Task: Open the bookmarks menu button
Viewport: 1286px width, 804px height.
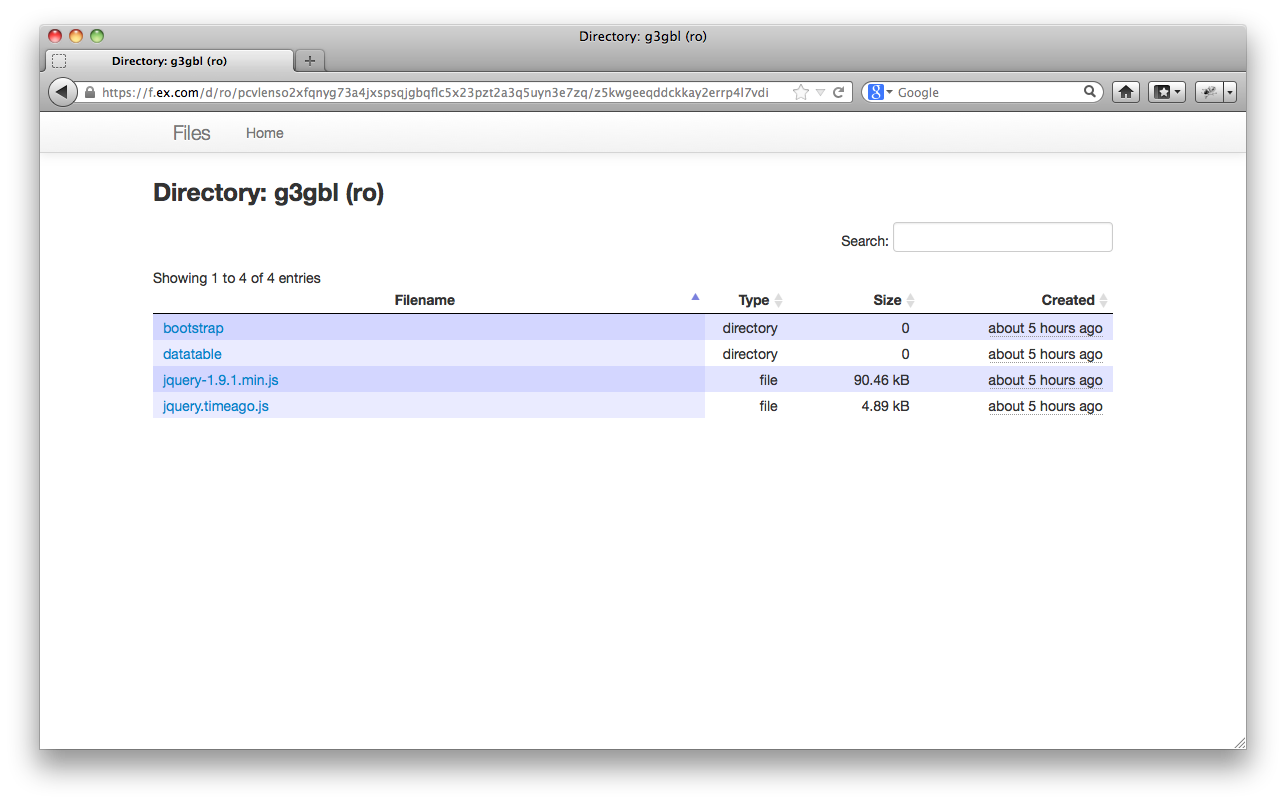Action: [1166, 92]
